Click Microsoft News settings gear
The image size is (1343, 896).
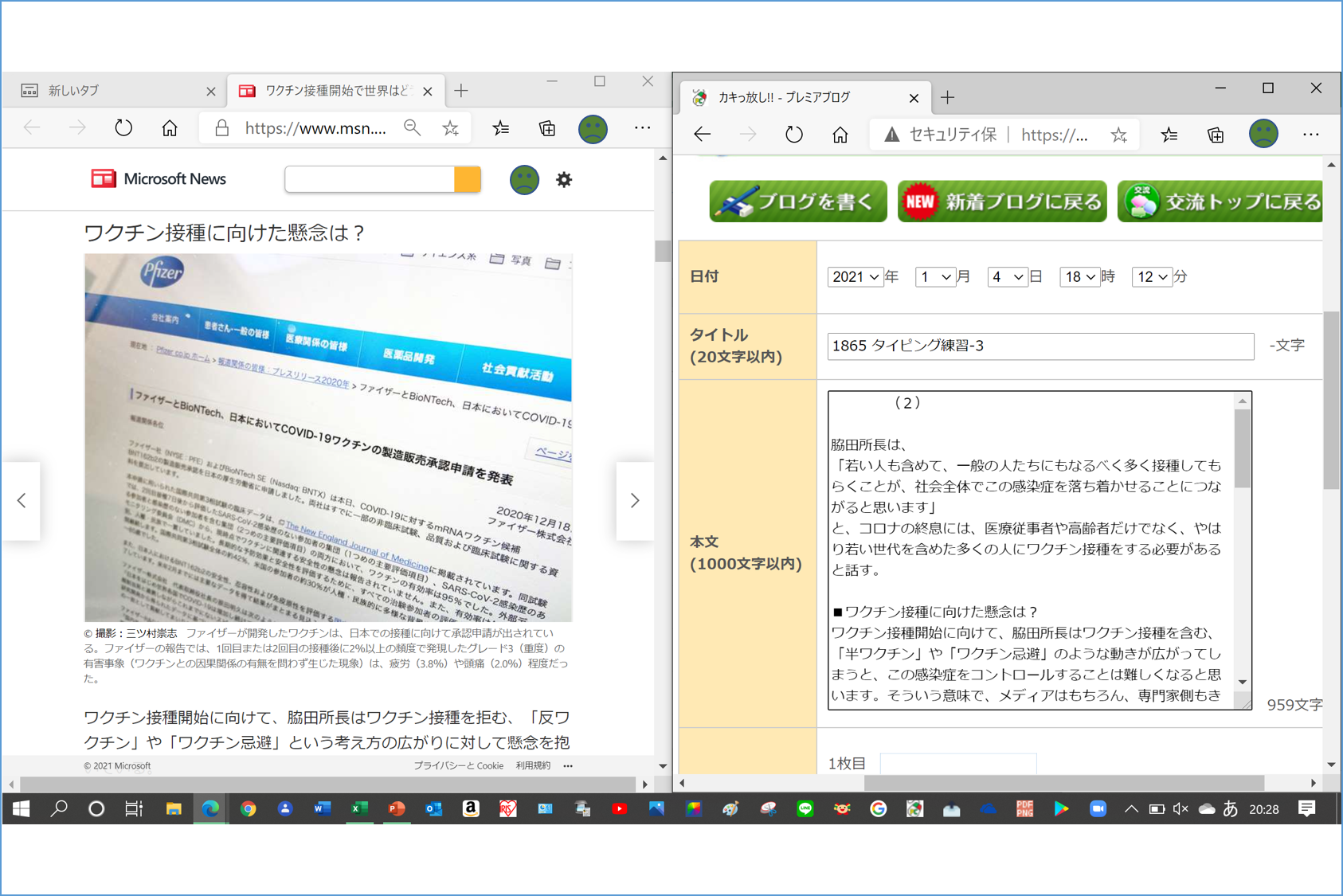(564, 180)
